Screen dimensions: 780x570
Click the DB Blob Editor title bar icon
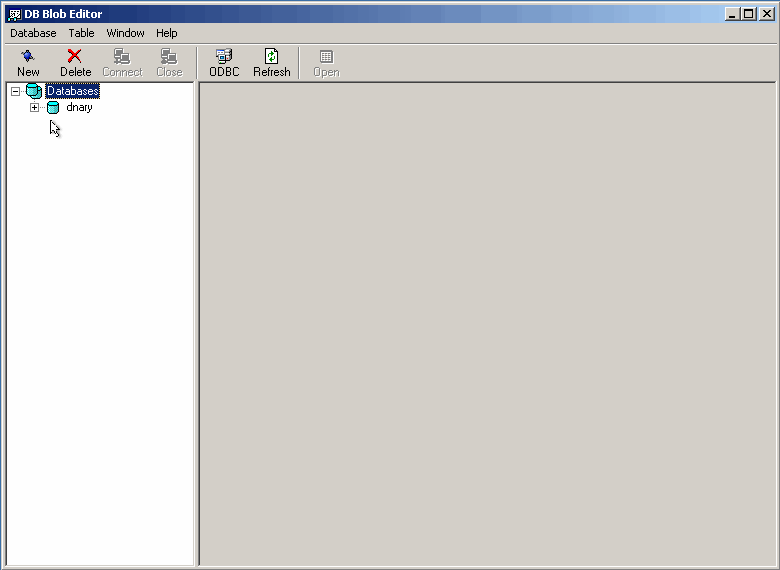coord(15,14)
